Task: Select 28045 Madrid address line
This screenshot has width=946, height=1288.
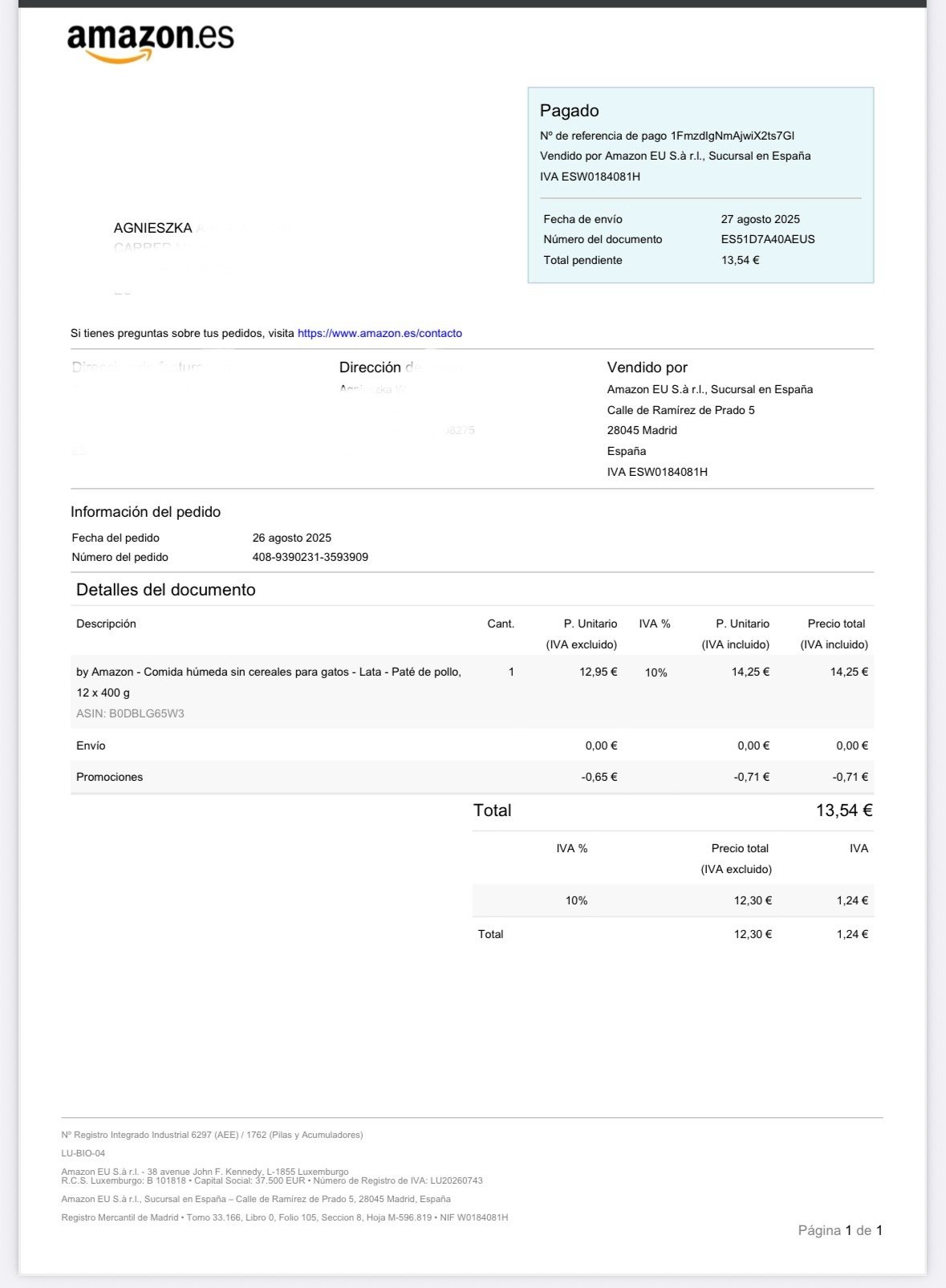Action: pyautogui.click(x=642, y=430)
